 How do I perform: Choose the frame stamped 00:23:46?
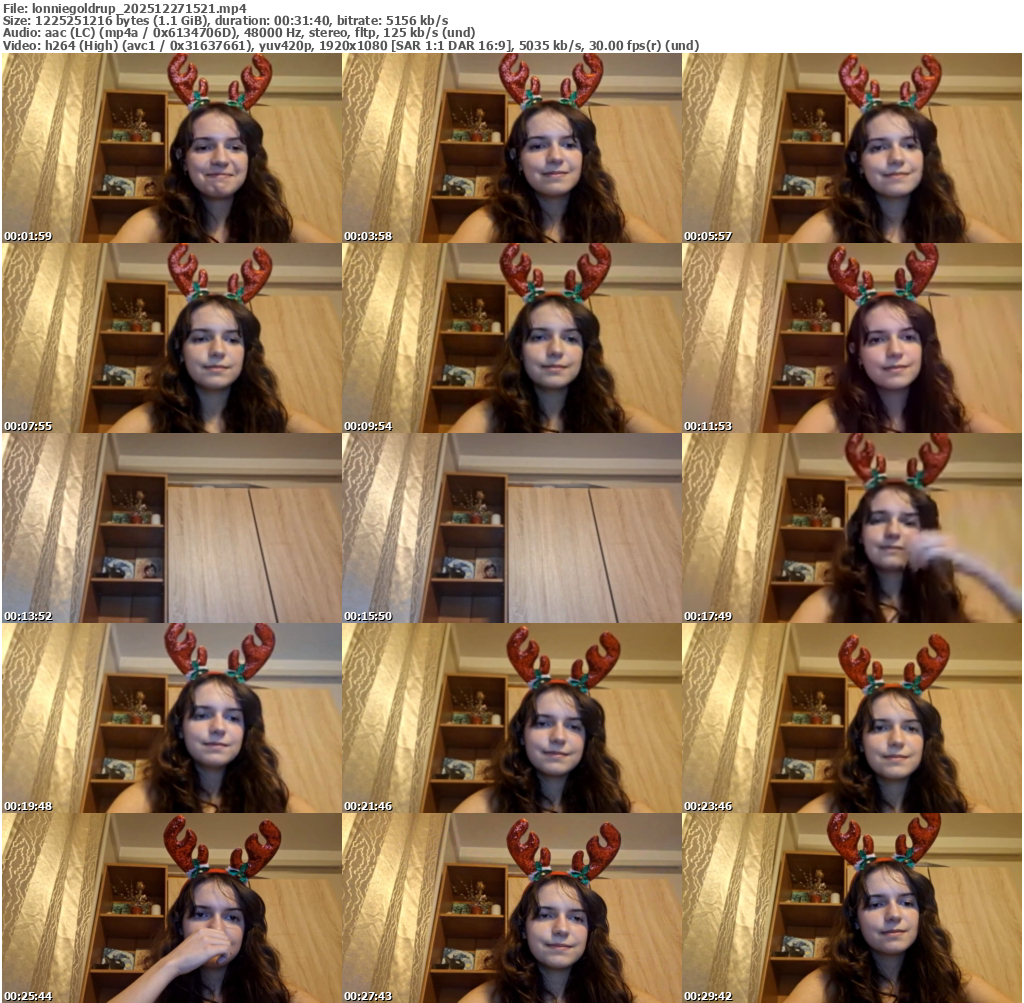coord(852,718)
